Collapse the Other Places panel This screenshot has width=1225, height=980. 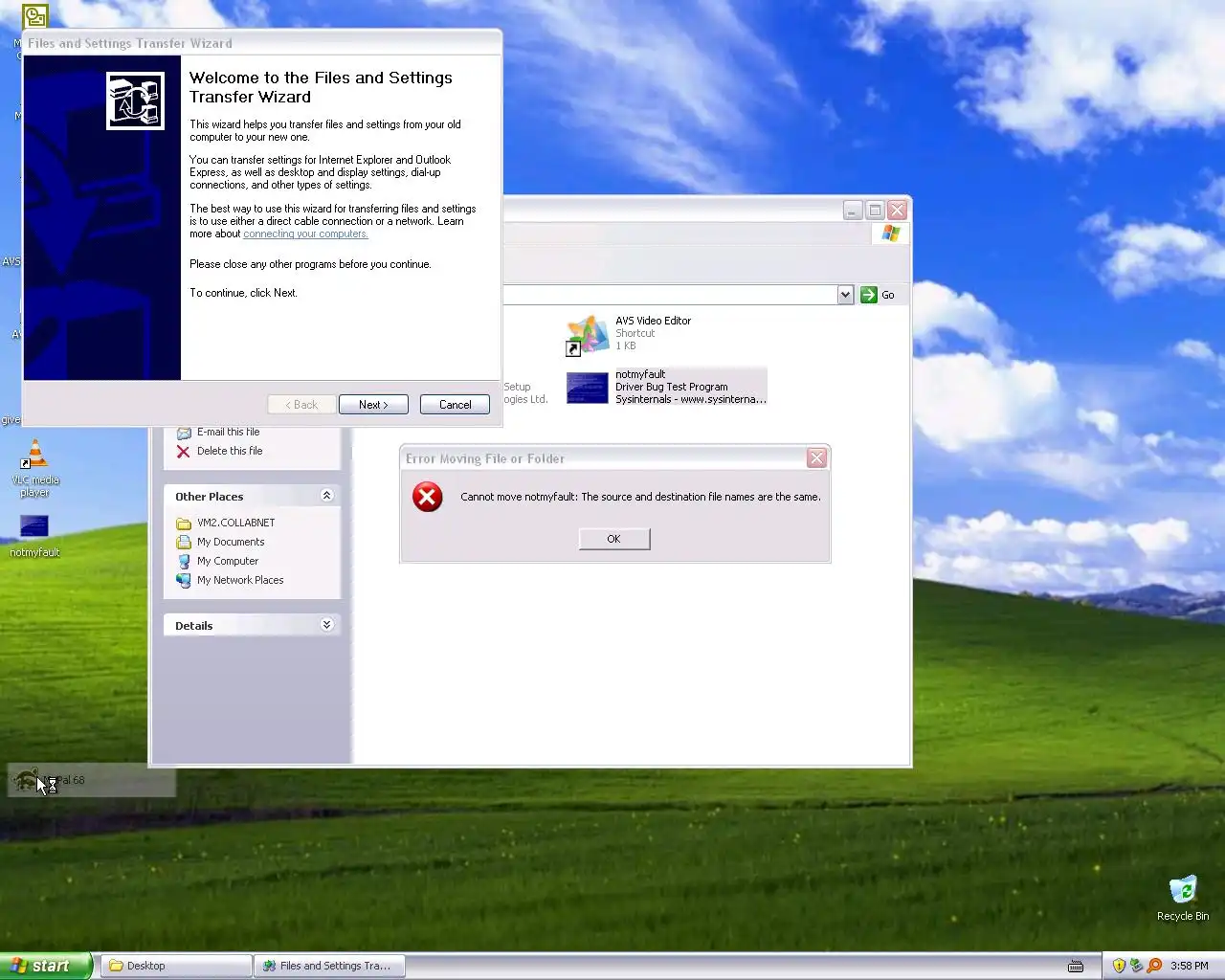pyautogui.click(x=326, y=496)
